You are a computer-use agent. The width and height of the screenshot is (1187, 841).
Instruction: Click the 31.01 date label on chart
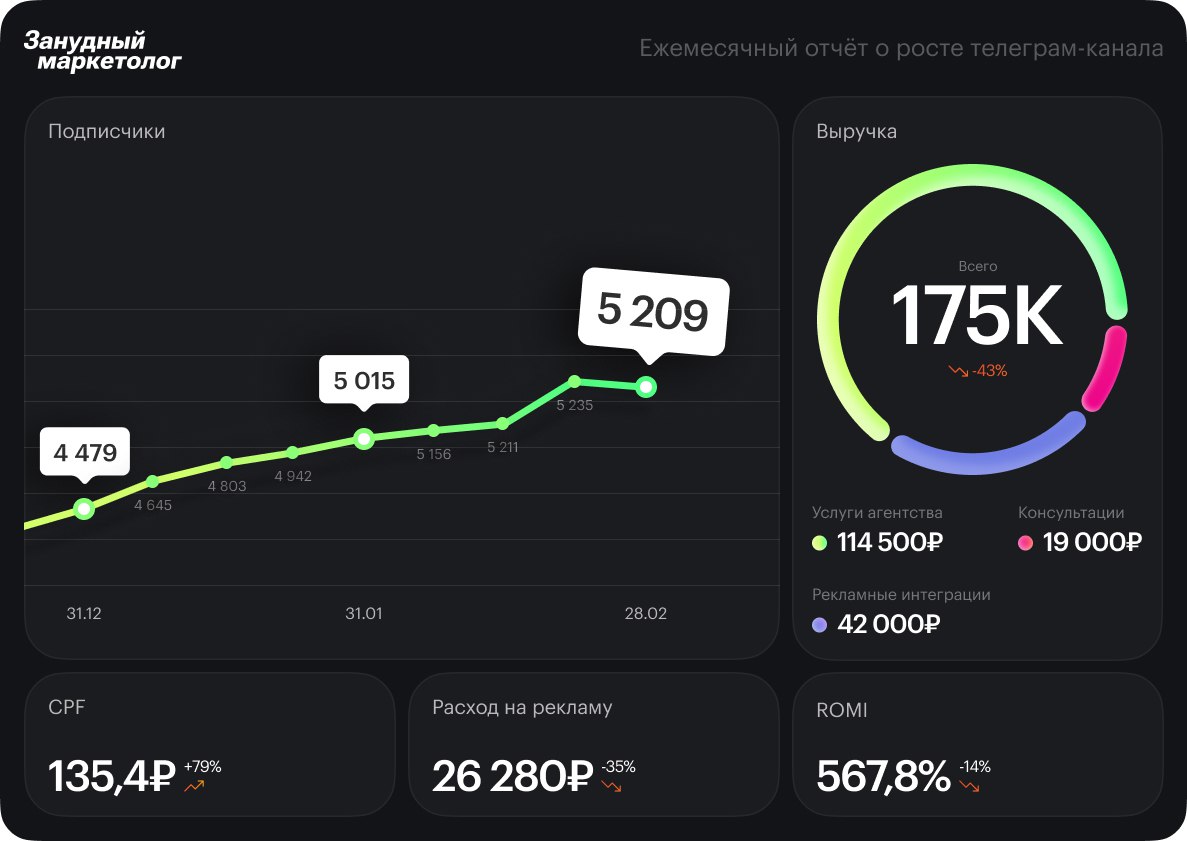364,614
